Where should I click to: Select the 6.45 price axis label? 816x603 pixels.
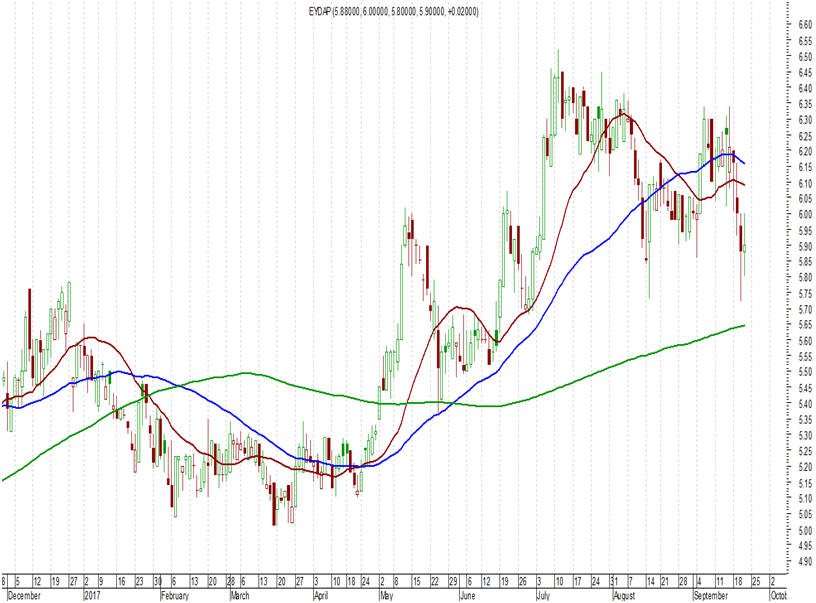[805, 72]
